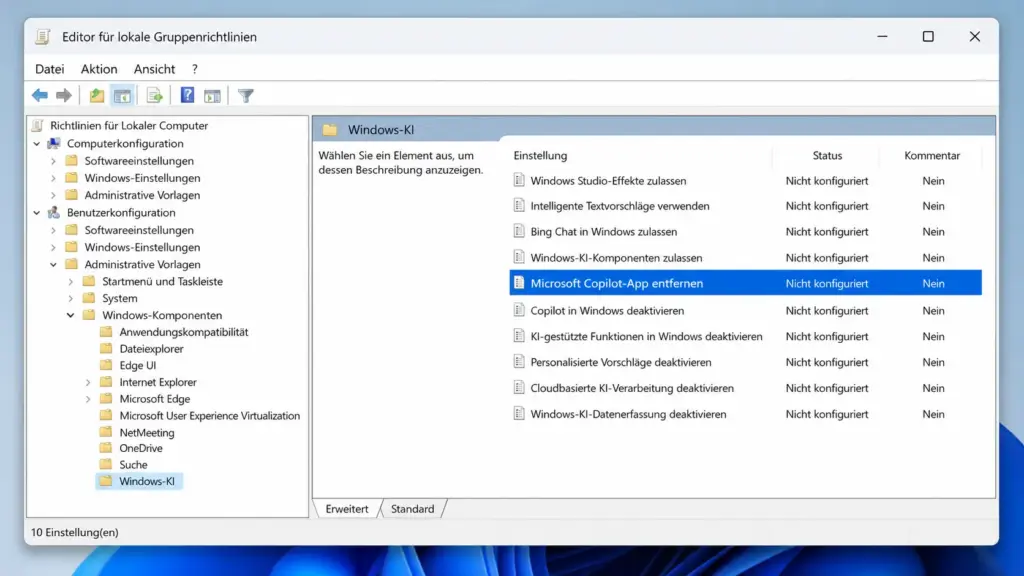Click policy icon of Windows-KI-Datenerfassung deaktivieren
This screenshot has width=1024, height=576.
click(x=519, y=413)
